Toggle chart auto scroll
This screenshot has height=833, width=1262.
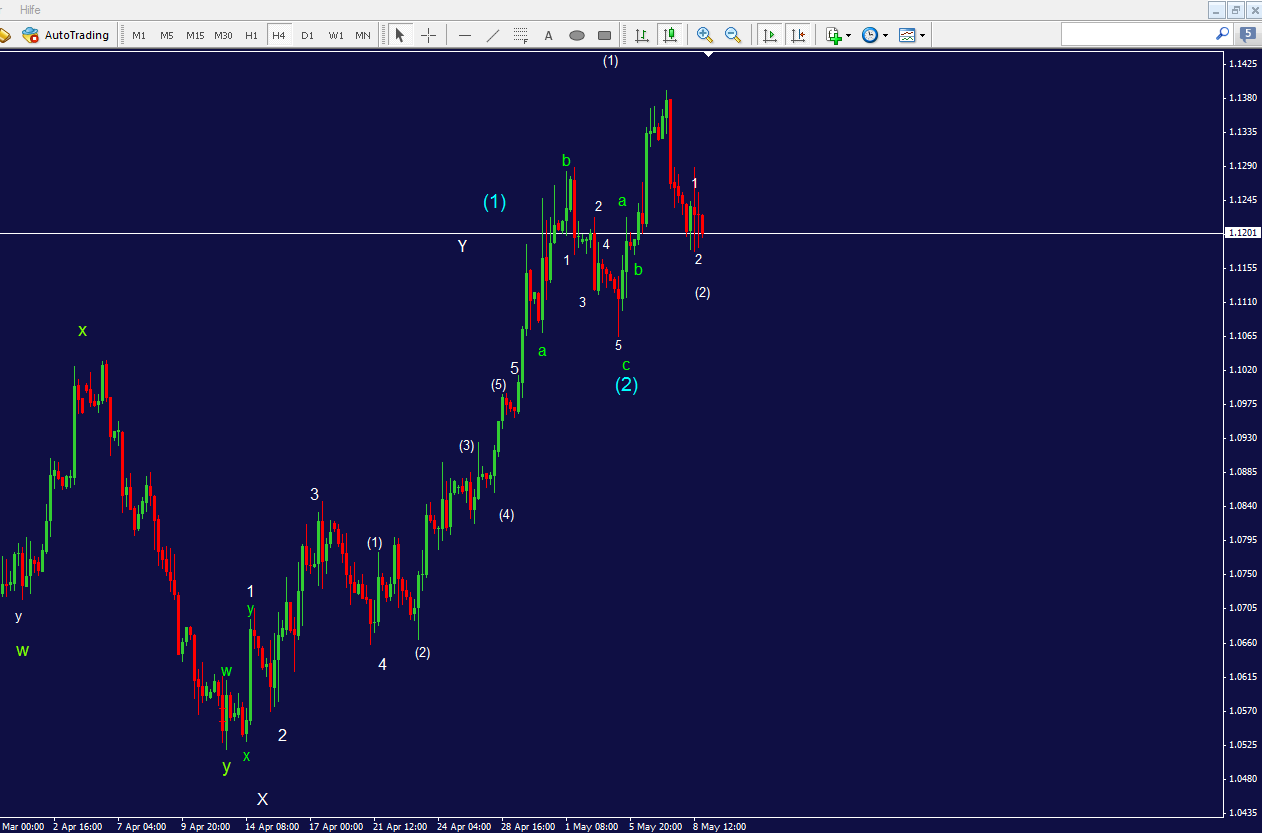point(770,35)
